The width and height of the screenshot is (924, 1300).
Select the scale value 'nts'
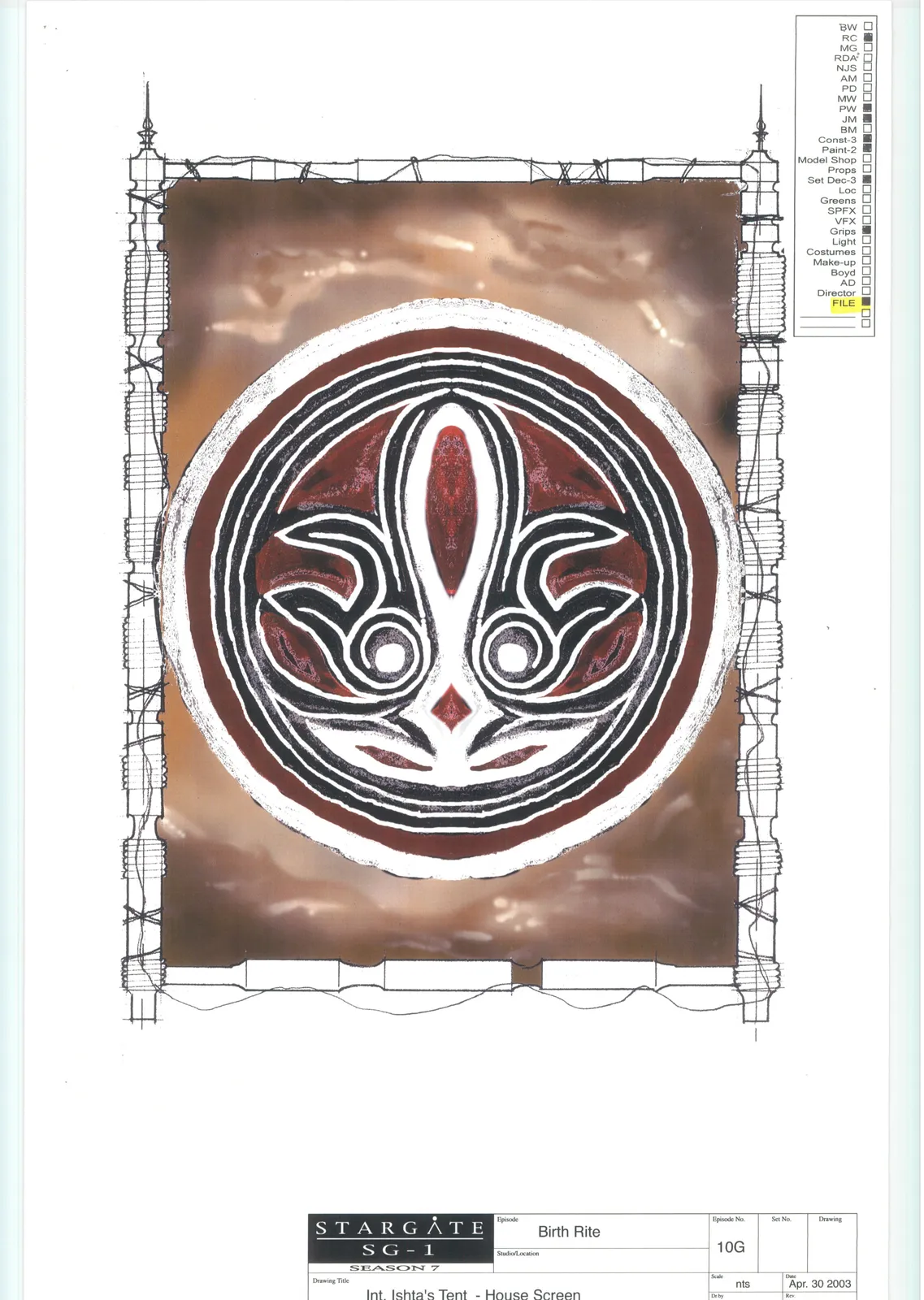(x=743, y=1284)
